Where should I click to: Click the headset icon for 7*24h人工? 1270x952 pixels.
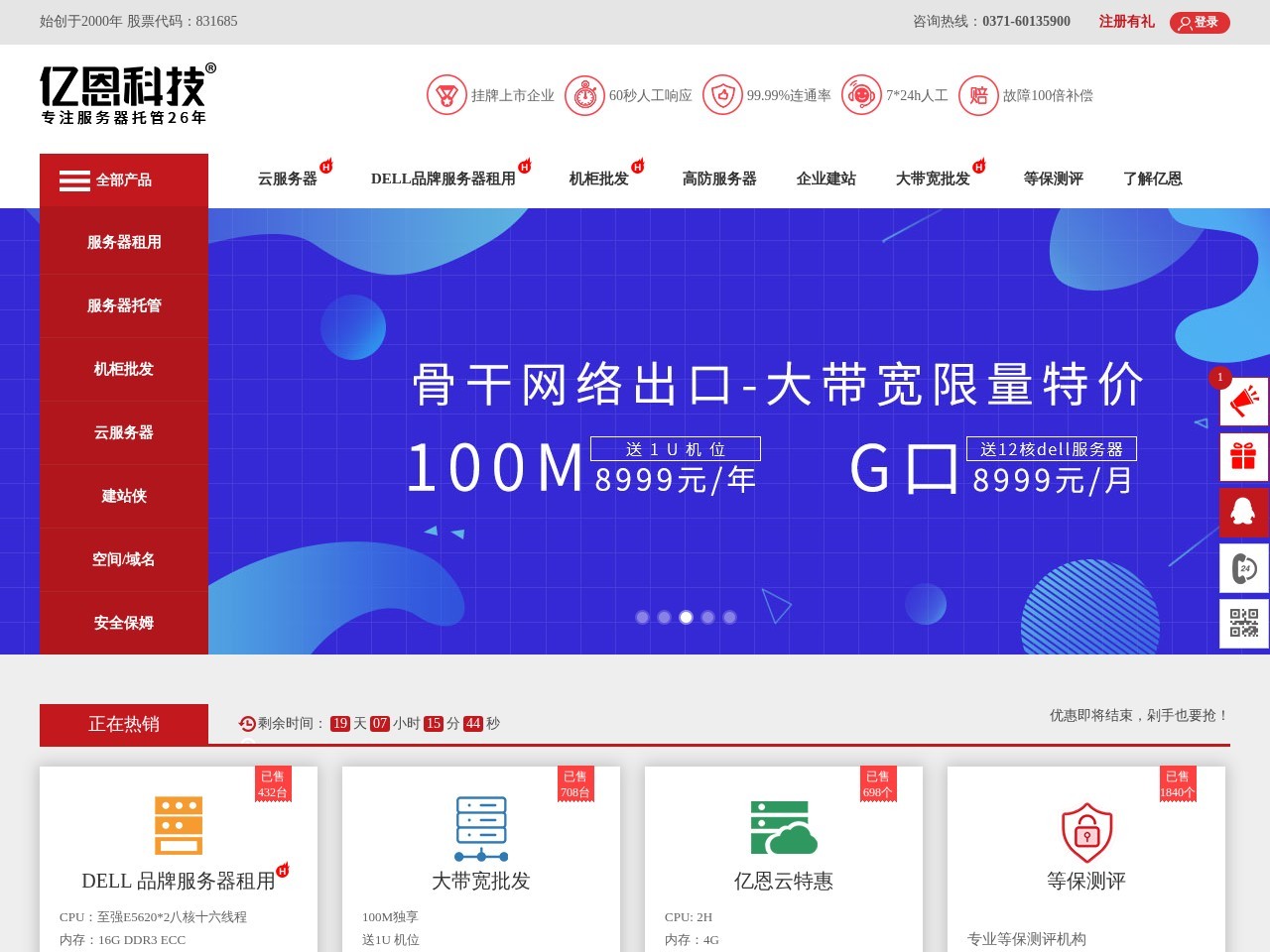859,95
